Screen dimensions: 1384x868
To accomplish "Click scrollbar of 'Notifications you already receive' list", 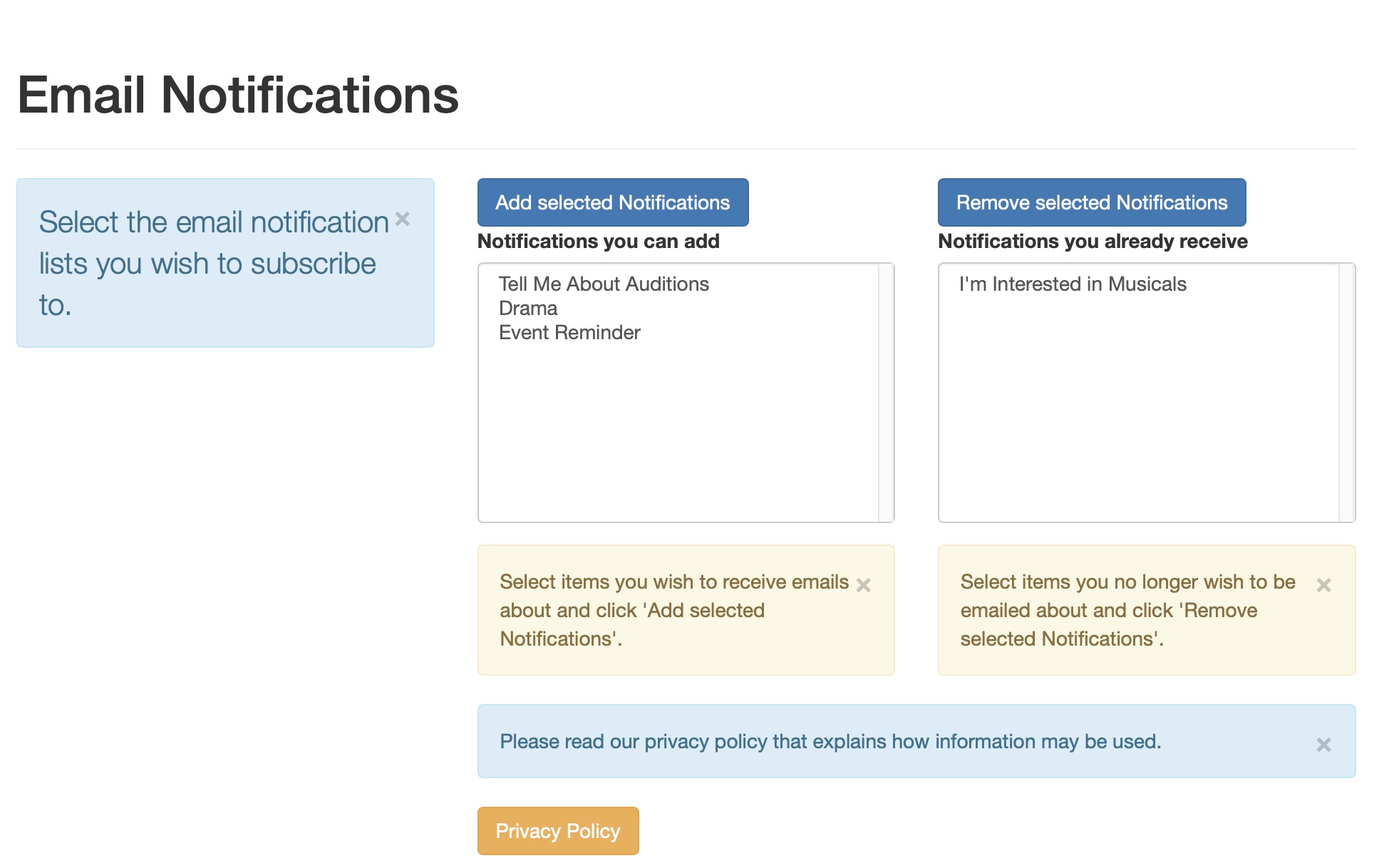I will pos(1346,393).
